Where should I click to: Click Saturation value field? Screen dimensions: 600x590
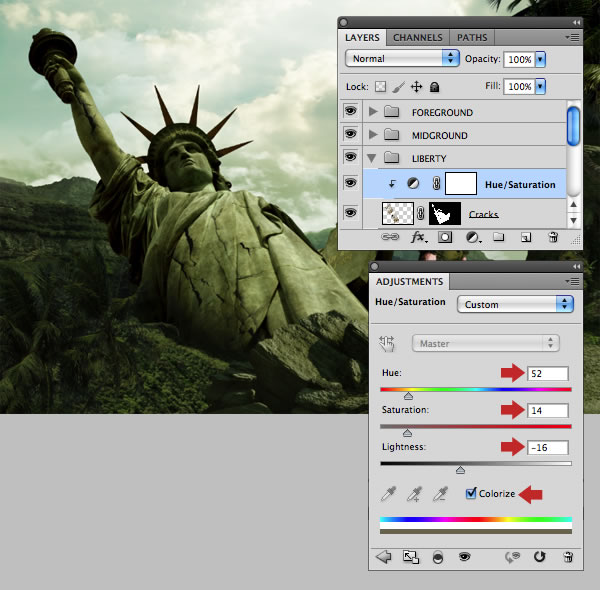click(x=548, y=411)
